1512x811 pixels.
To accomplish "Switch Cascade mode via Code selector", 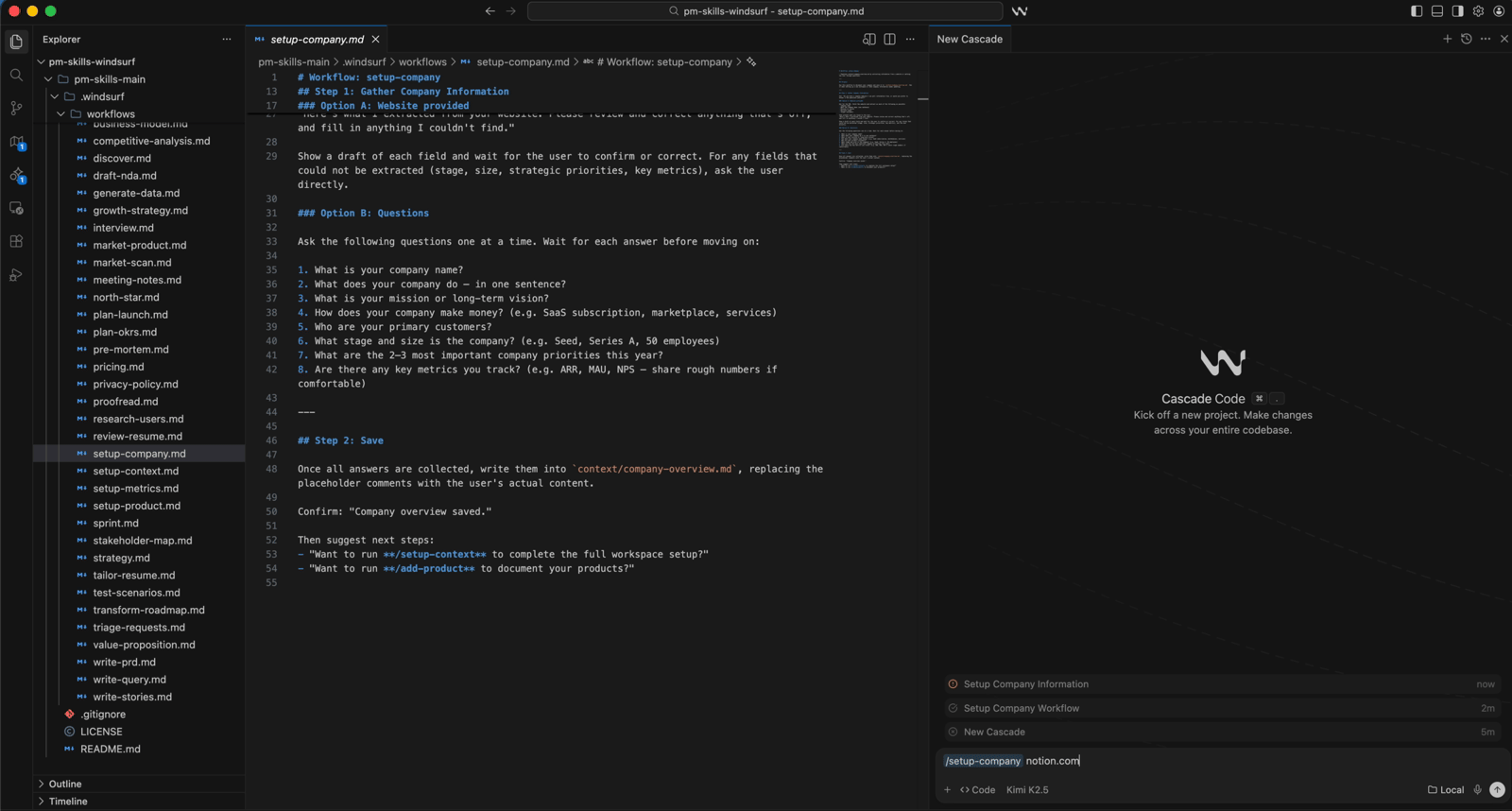I will click(x=977, y=789).
